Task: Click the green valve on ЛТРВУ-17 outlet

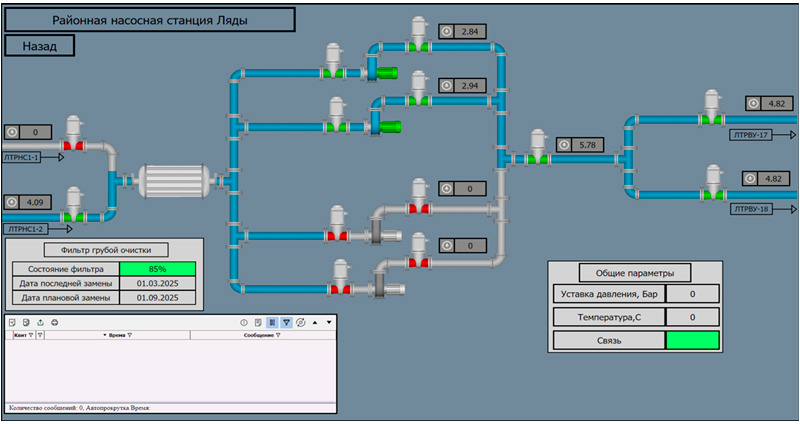Action: pyautogui.click(x=711, y=119)
